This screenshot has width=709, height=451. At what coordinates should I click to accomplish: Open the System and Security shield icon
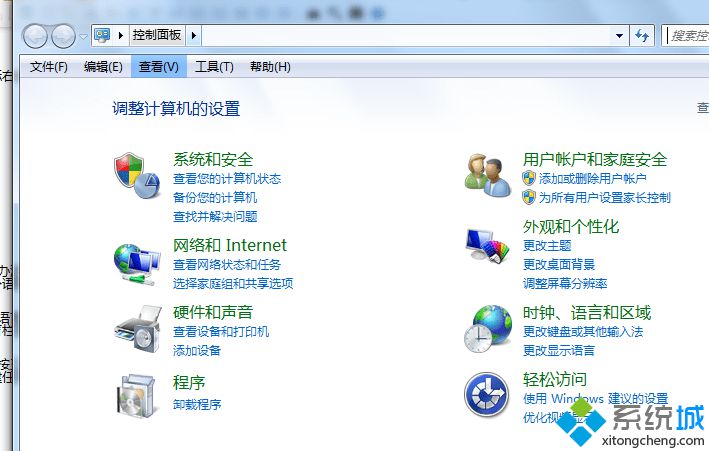(x=137, y=175)
